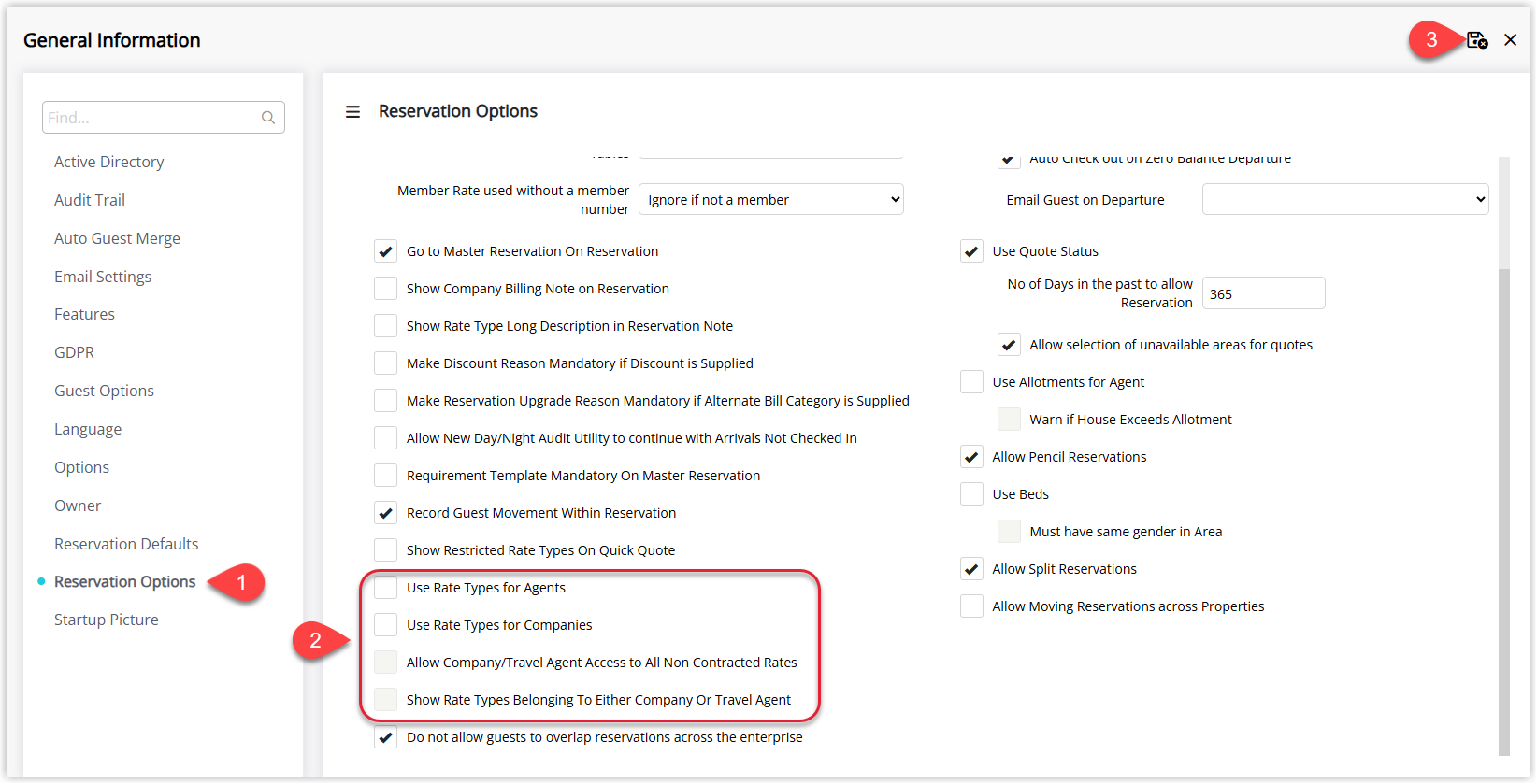Uncheck Allow Split Reservations
The height and width of the screenshot is (784, 1537).
[x=971, y=569]
